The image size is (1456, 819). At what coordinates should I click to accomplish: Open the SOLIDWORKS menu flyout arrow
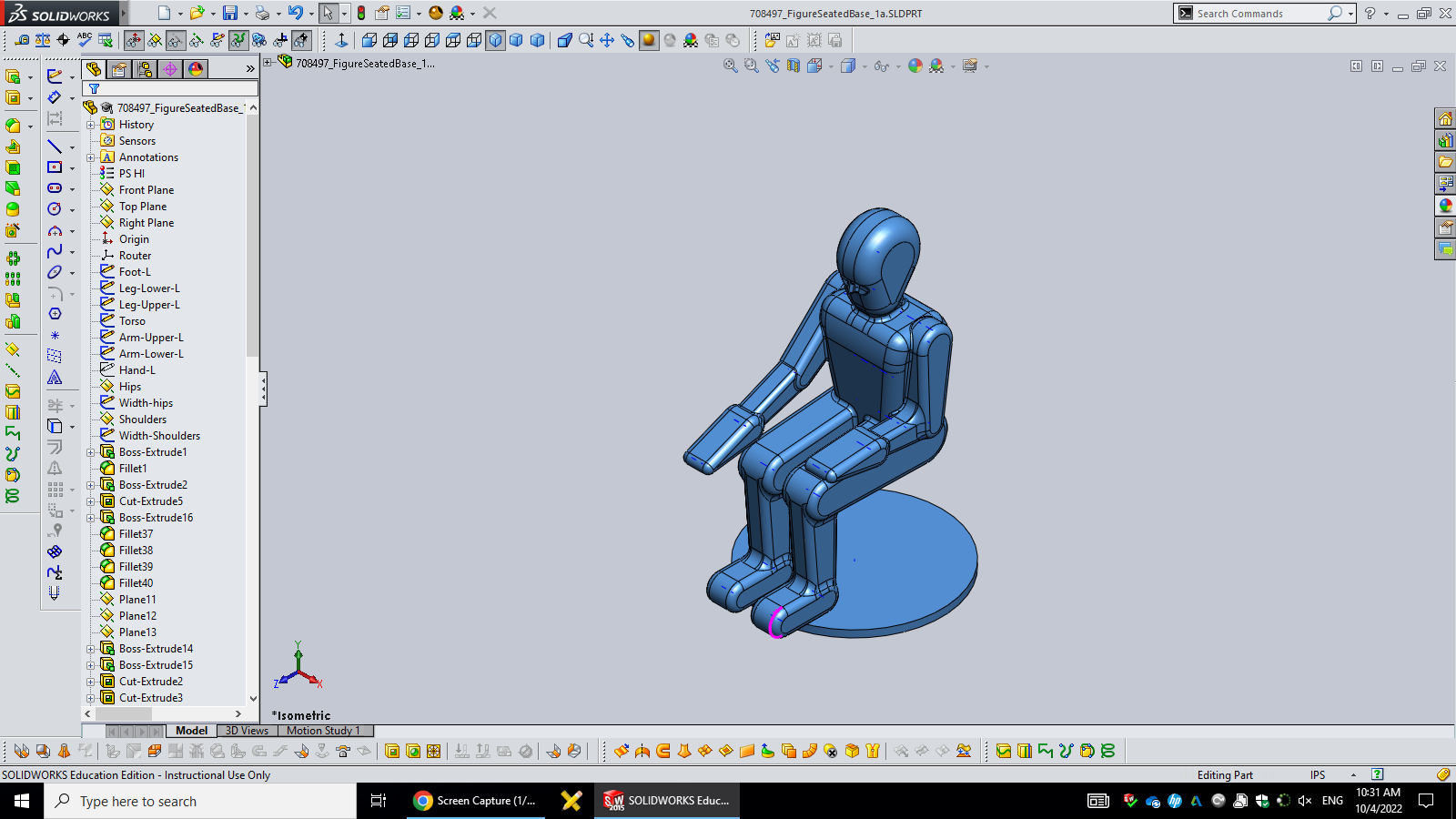point(124,13)
